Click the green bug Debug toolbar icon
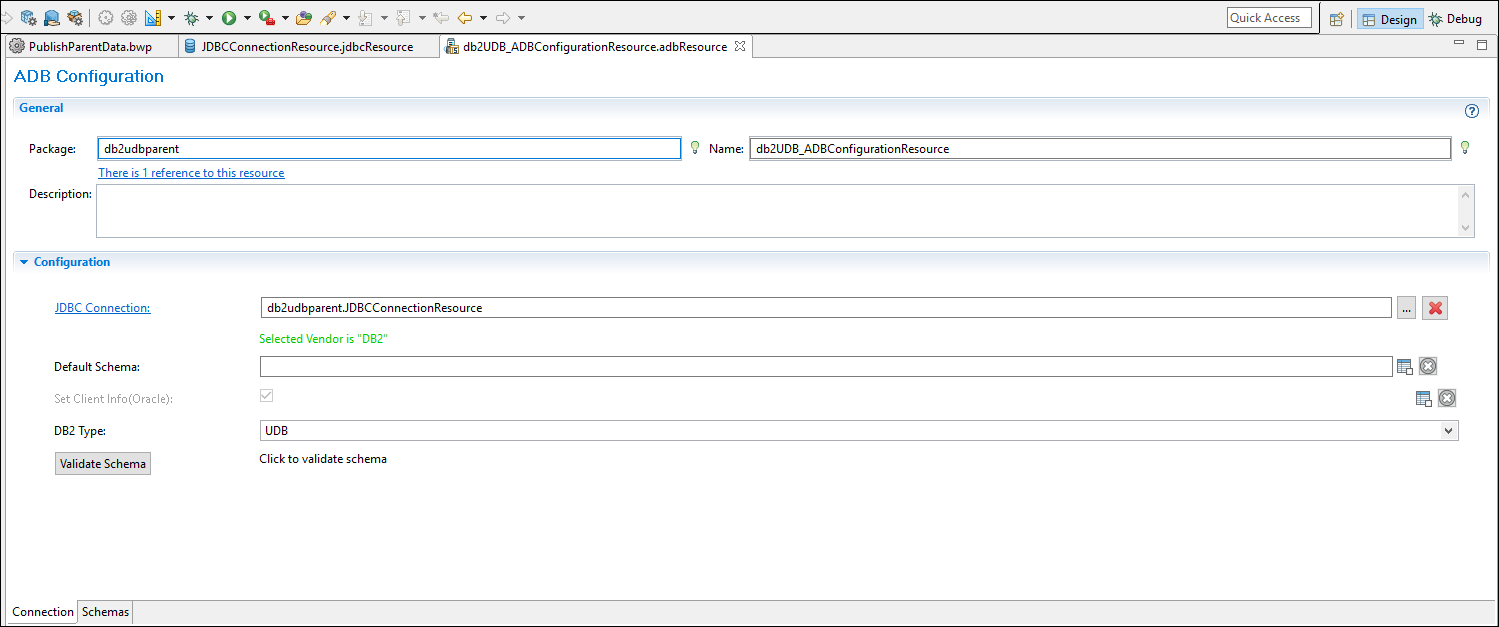 [191, 17]
